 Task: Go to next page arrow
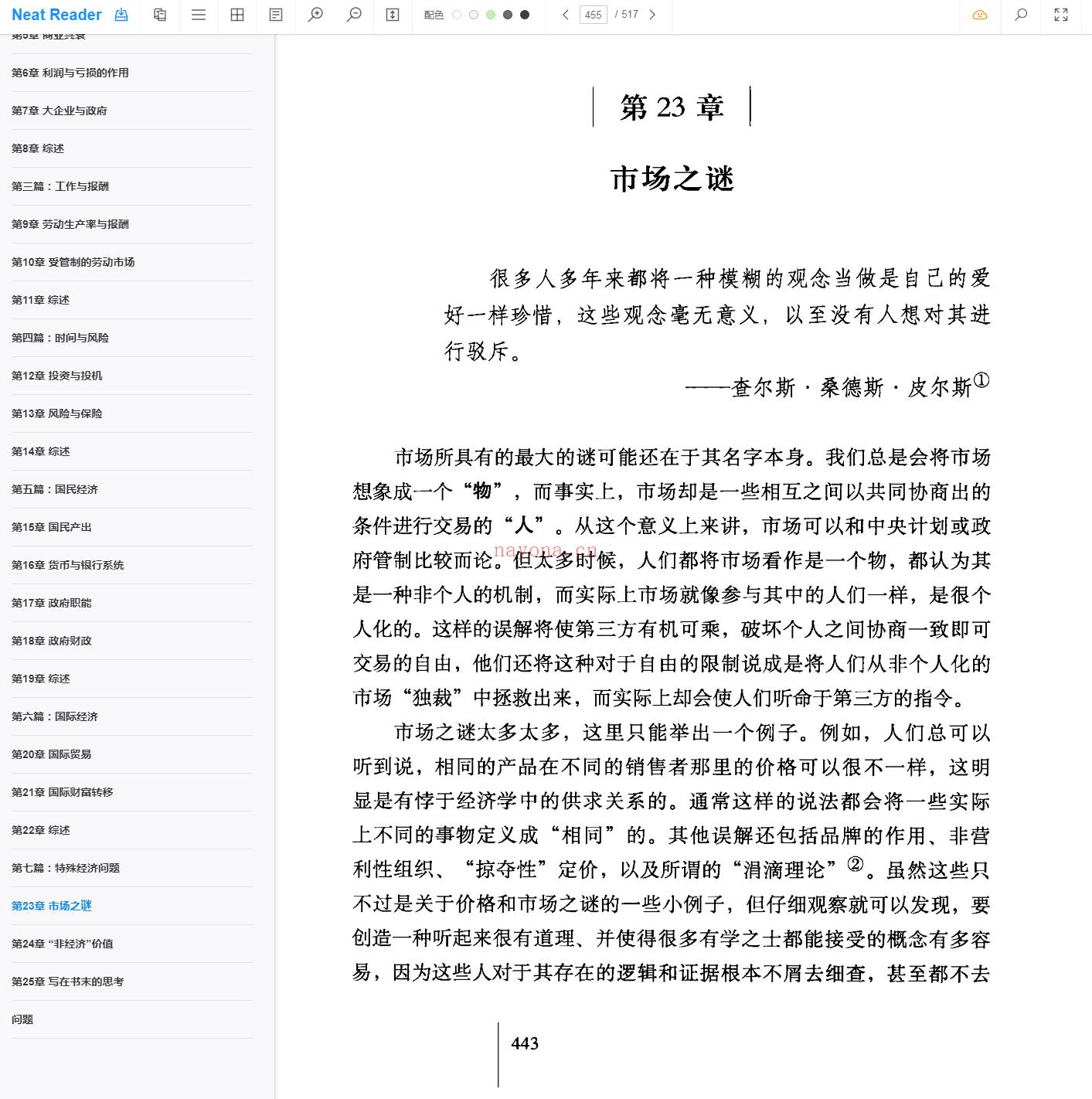click(x=652, y=15)
